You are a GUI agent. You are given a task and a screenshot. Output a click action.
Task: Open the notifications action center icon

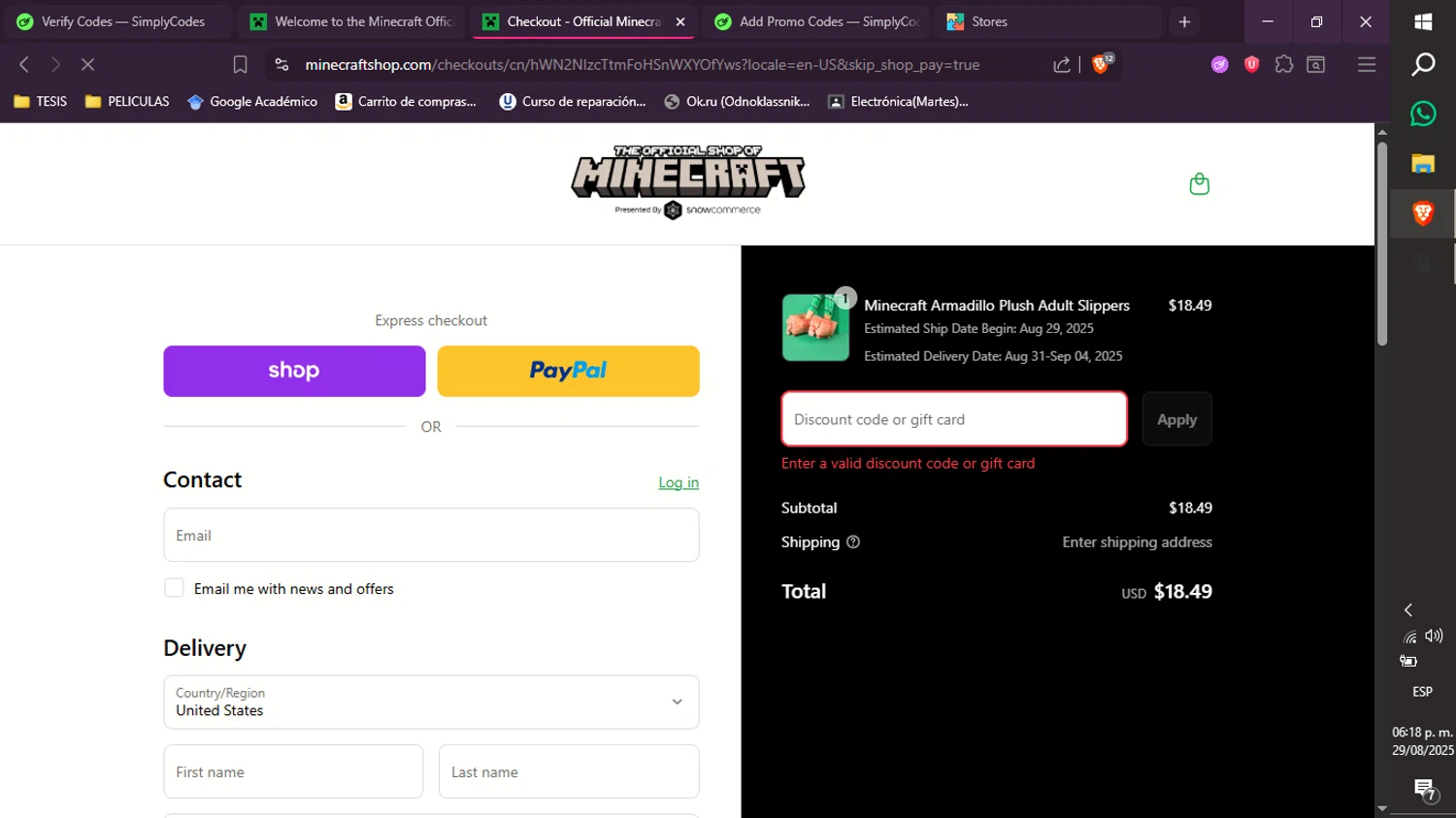pos(1424,789)
